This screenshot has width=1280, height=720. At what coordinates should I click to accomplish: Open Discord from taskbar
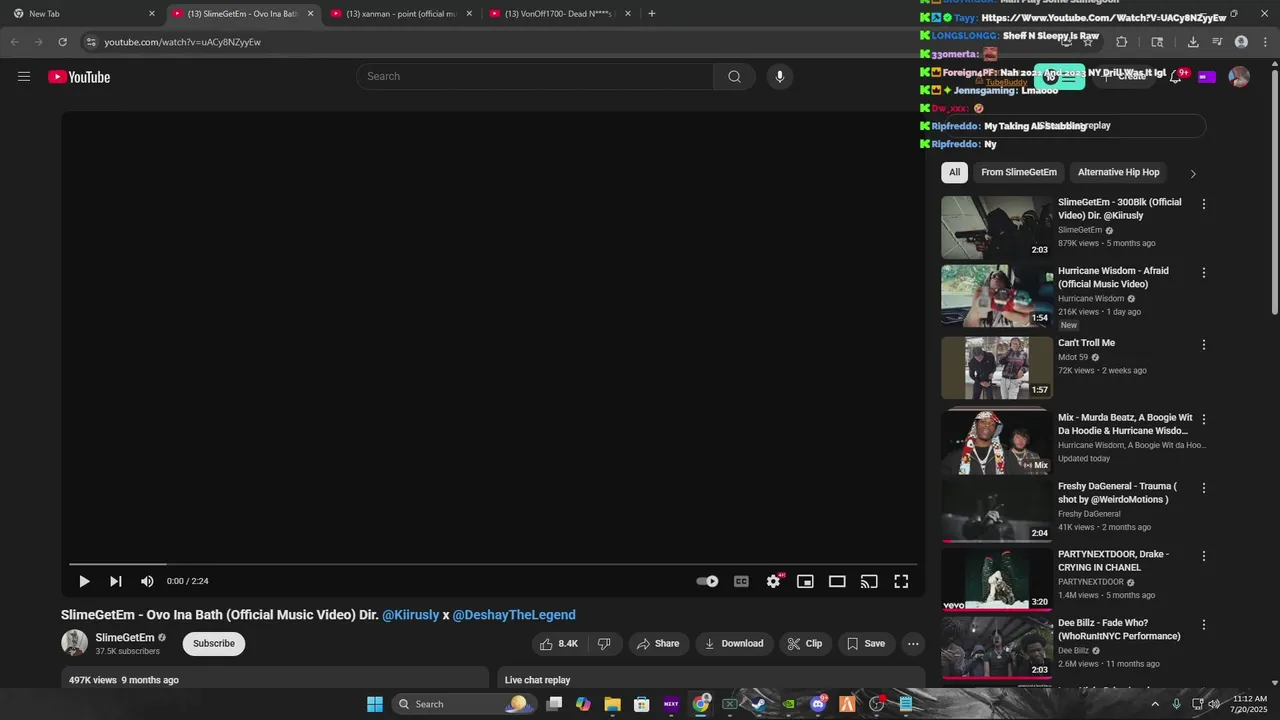click(x=818, y=704)
